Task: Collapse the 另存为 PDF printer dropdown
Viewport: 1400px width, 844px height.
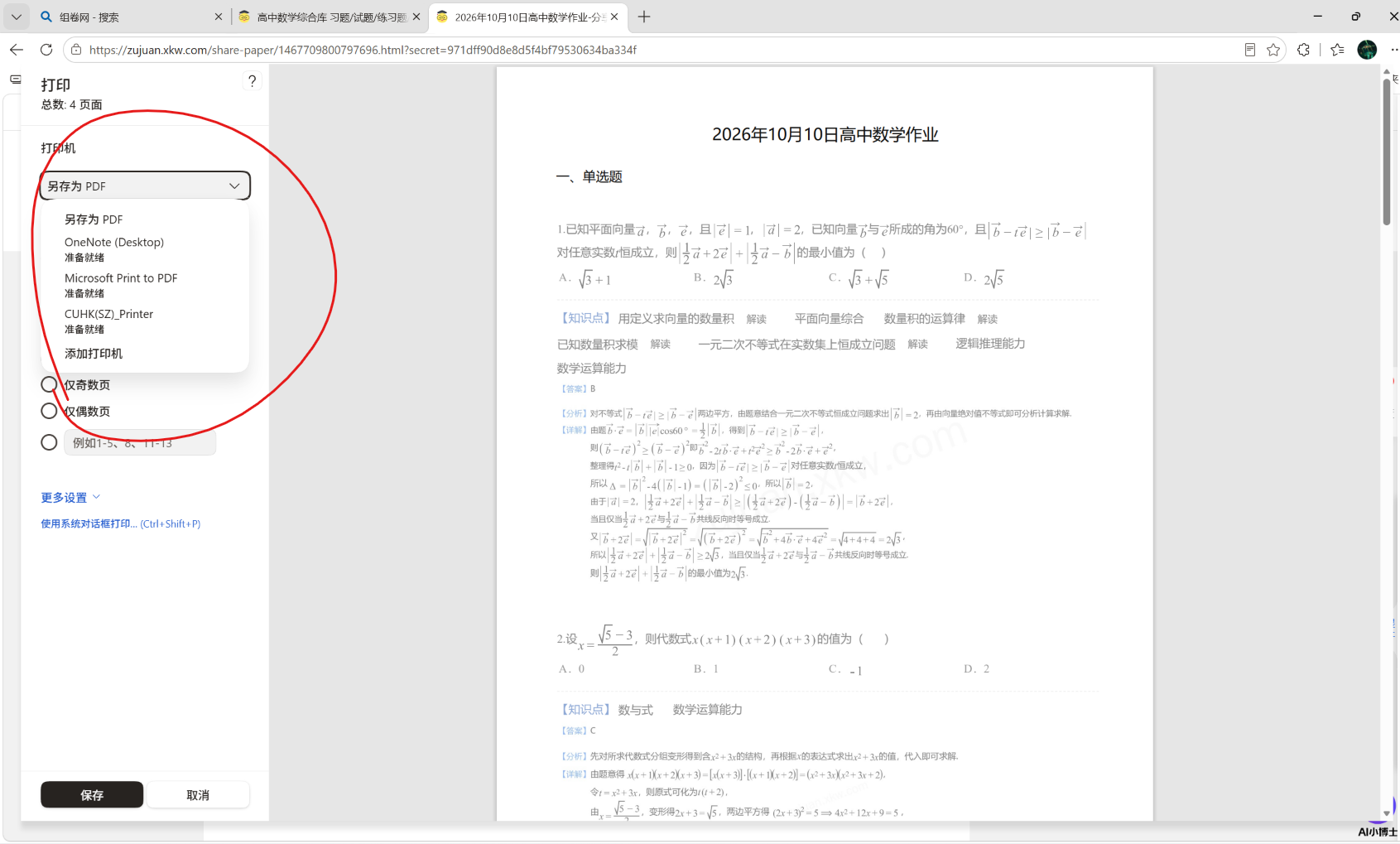Action: click(x=145, y=186)
